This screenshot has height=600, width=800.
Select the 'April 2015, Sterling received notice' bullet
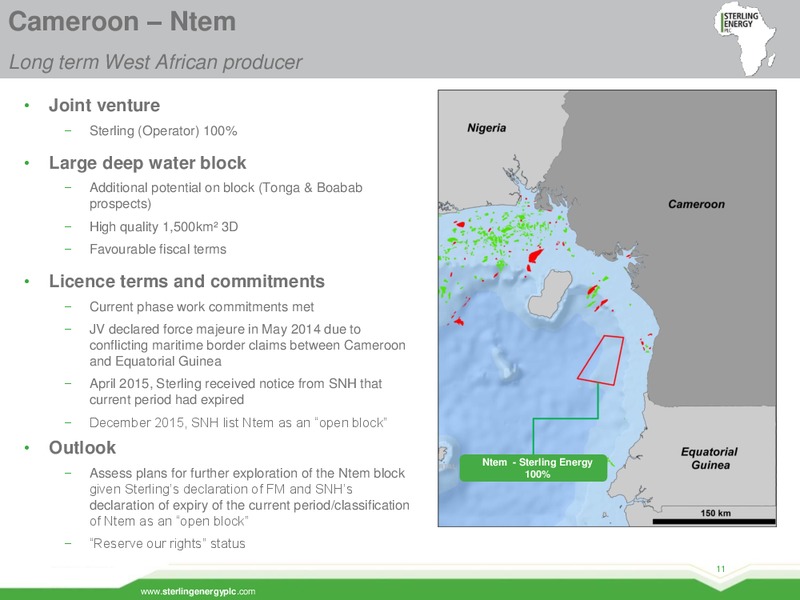tap(236, 391)
